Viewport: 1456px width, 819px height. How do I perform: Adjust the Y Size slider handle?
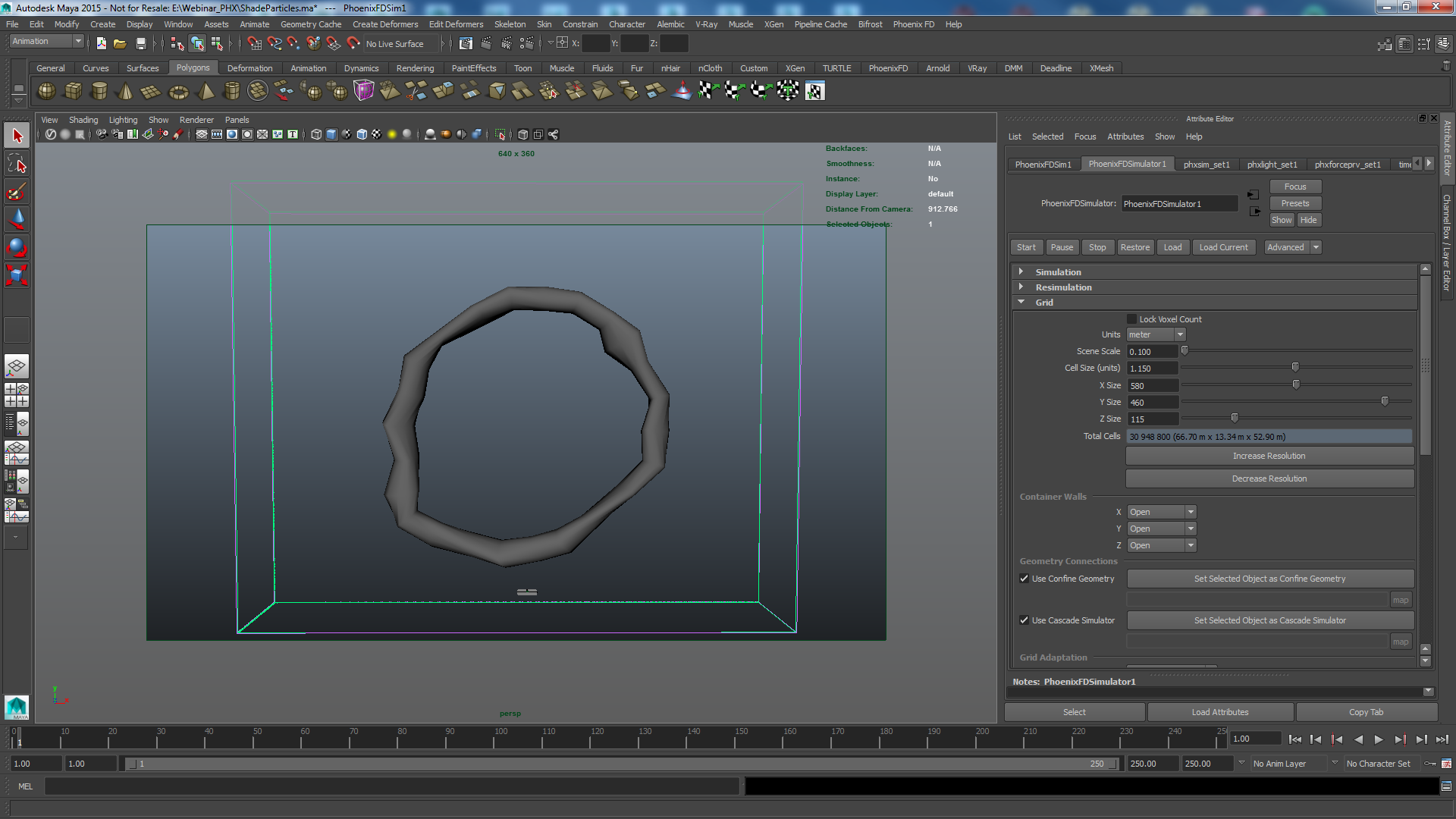[x=1385, y=400]
